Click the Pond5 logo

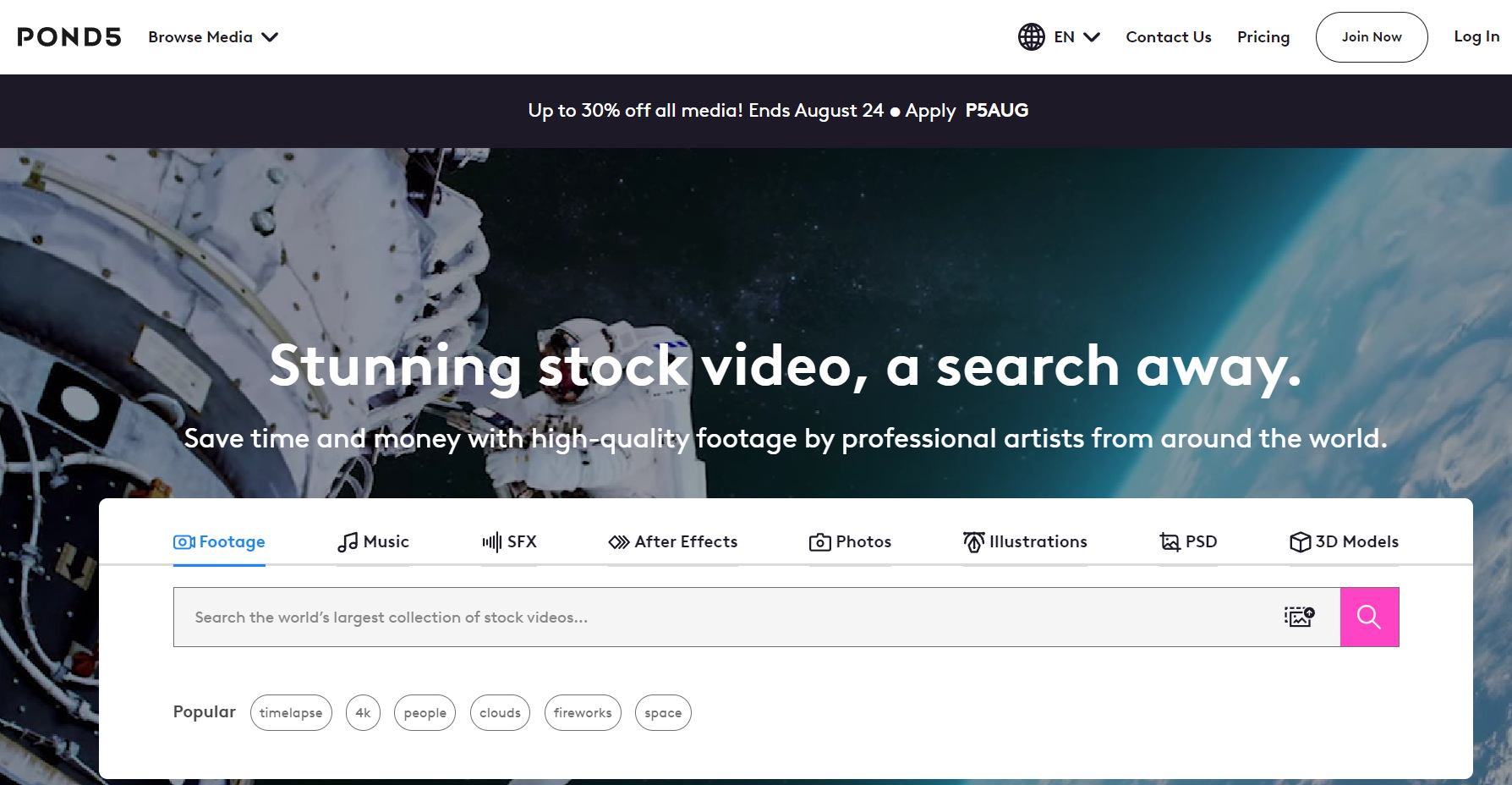point(69,37)
